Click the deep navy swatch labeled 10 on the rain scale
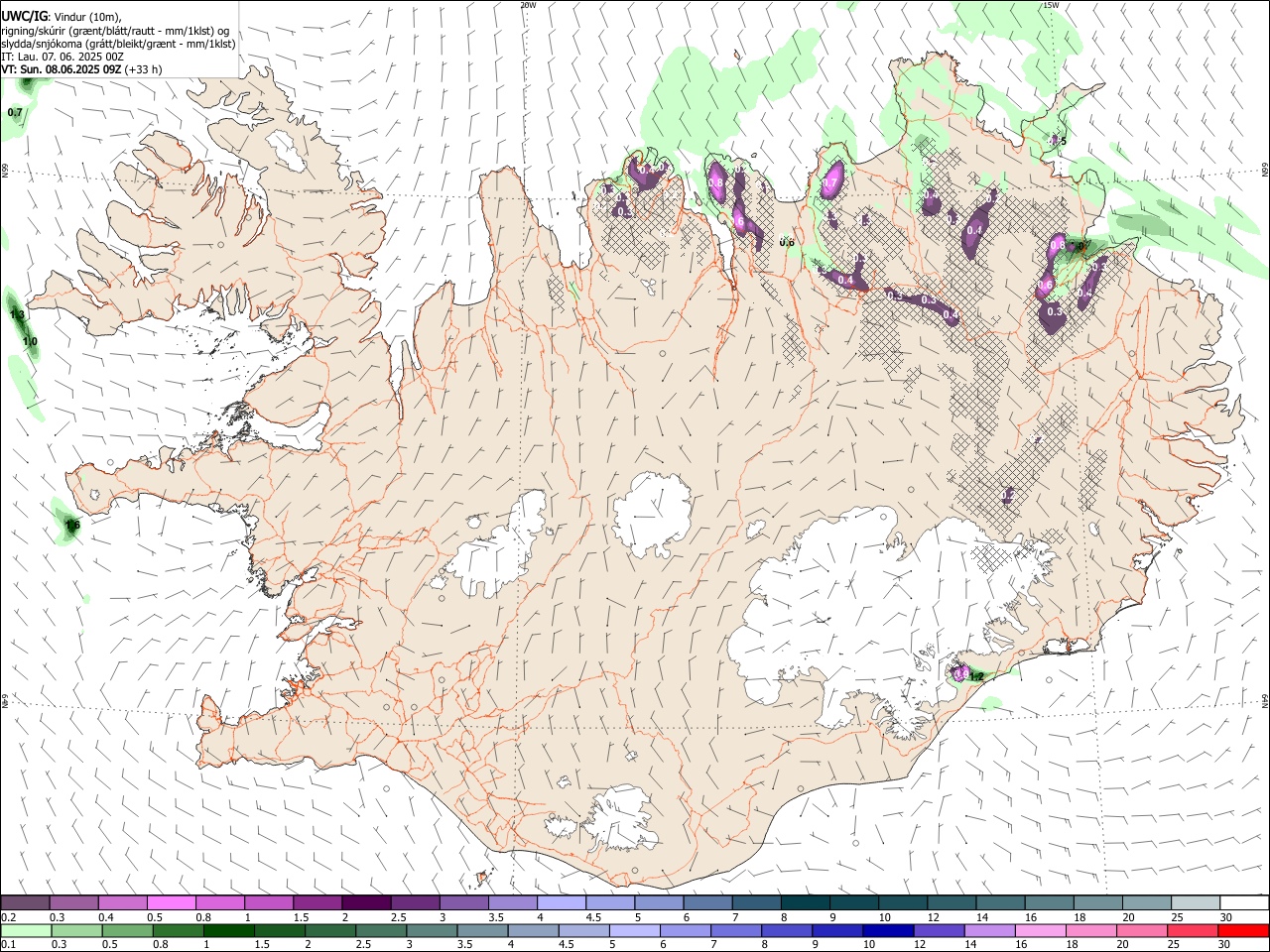 pos(886,931)
